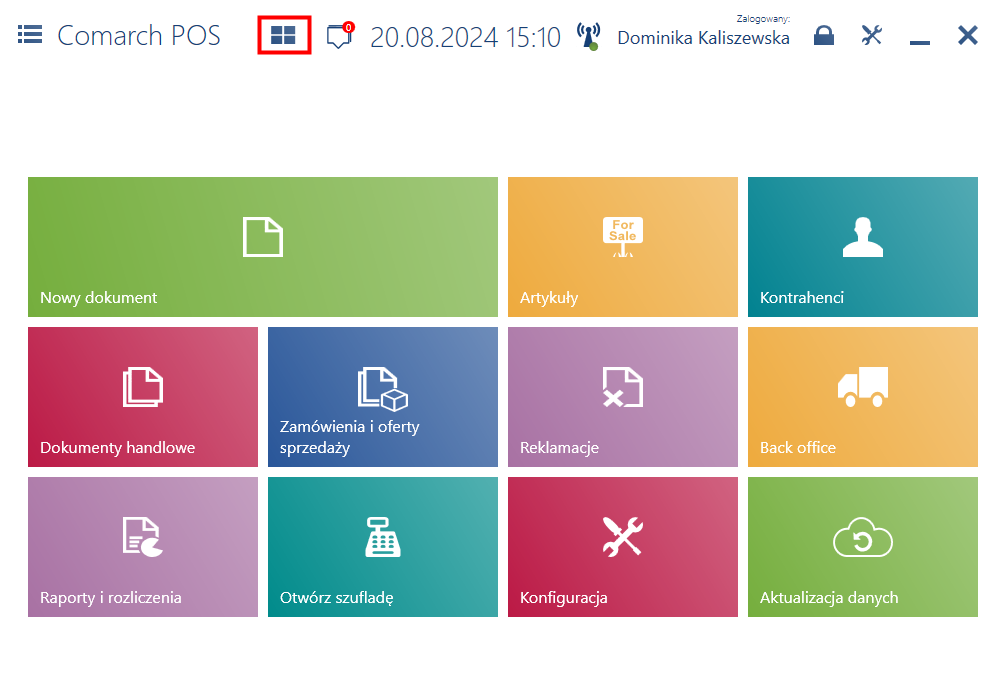Viewport: 995px width, 676px height.
Task: Click the logged-in user Dominika Kaliszewska
Action: tap(703, 38)
